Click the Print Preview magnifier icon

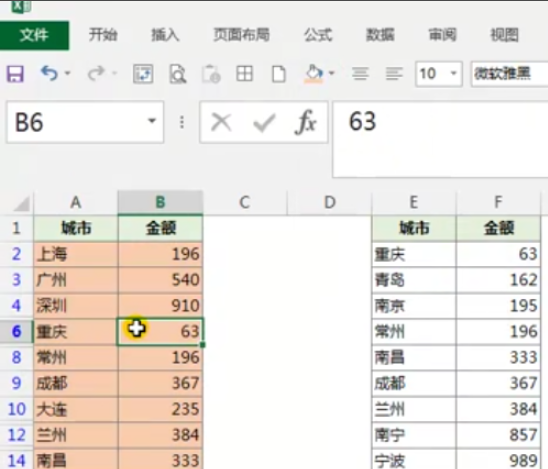click(178, 74)
